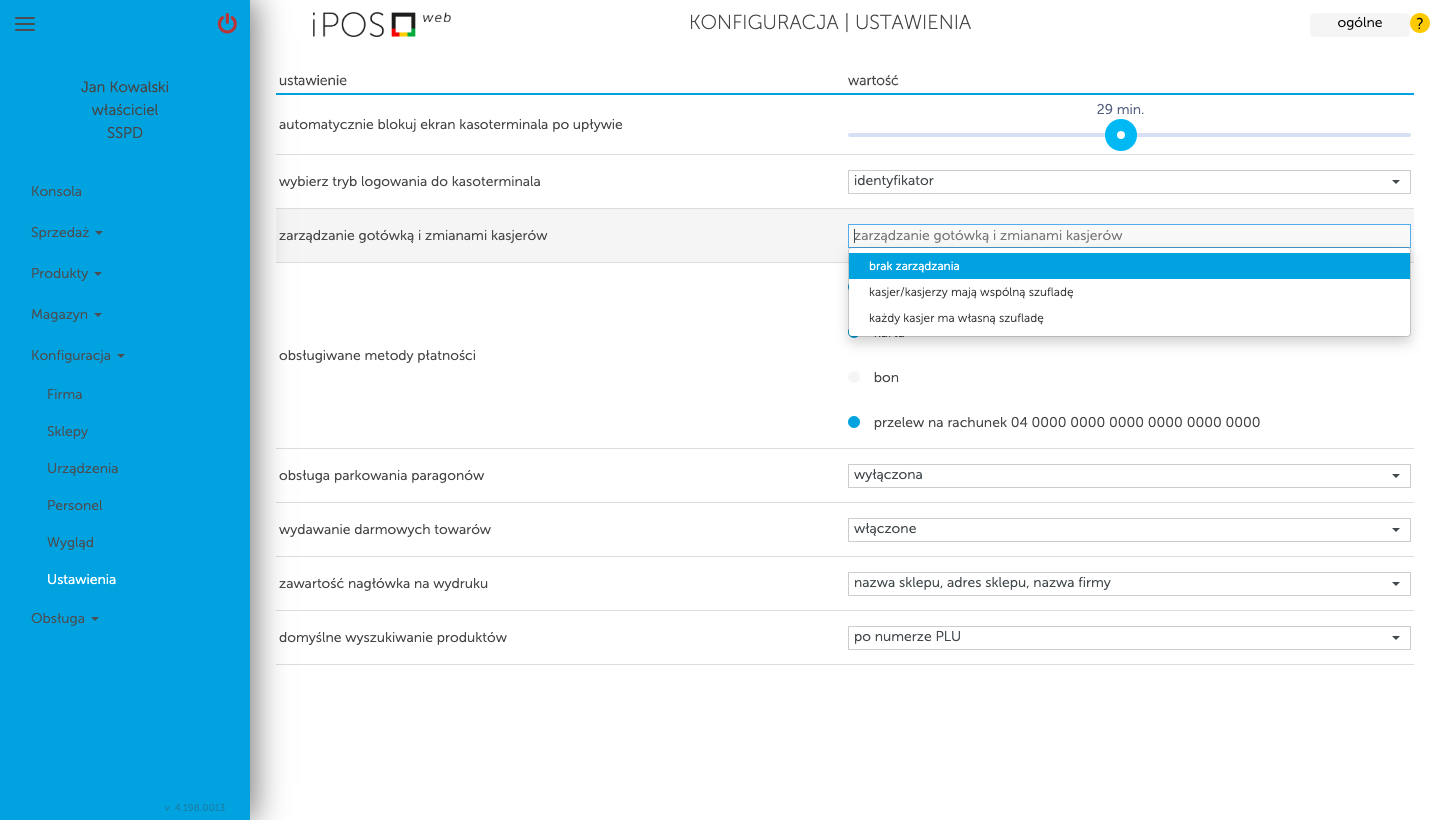Click the zarządzanie gotówką i zmianami kasjerów label
Viewport: 1439px width, 820px height.
413,236
